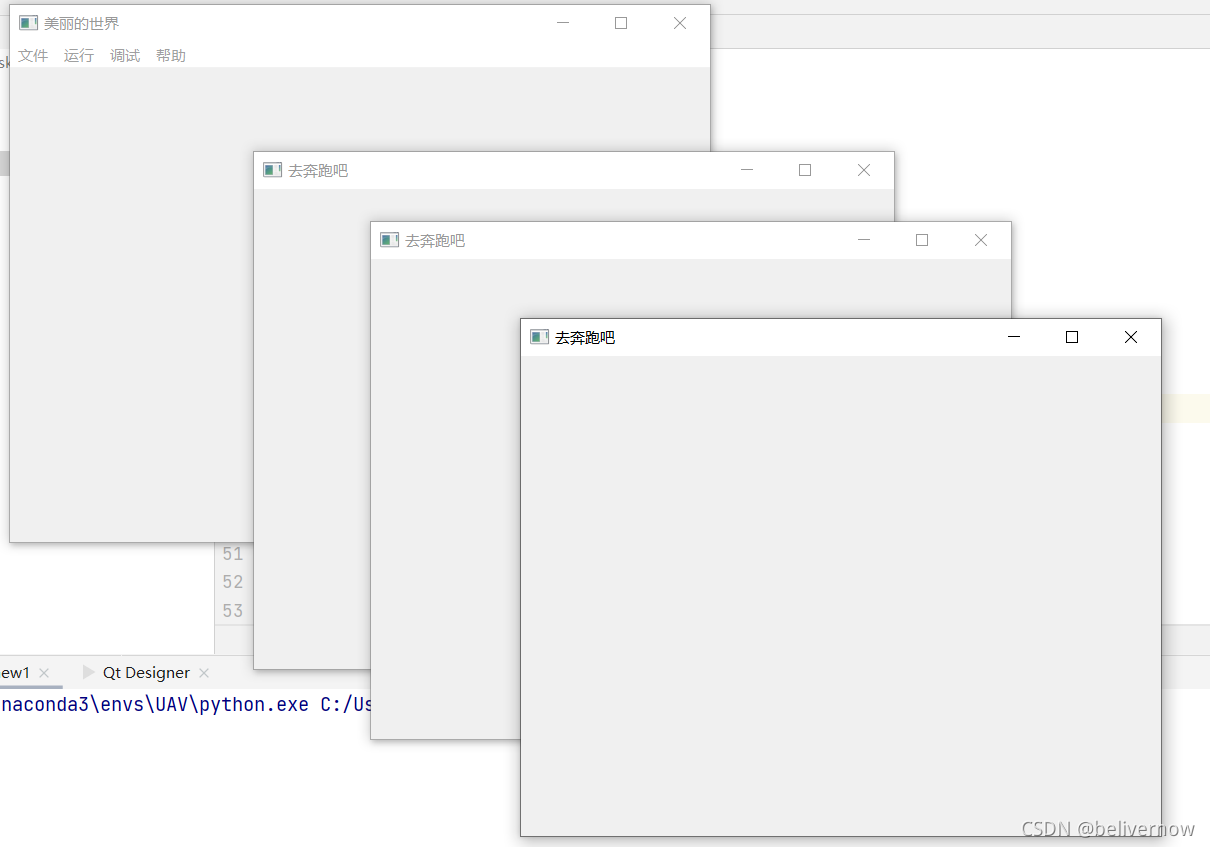Screen dimensions: 1210x847
Task: Close the rearmost 去奔跑吧 window
Action: pyautogui.click(x=864, y=170)
